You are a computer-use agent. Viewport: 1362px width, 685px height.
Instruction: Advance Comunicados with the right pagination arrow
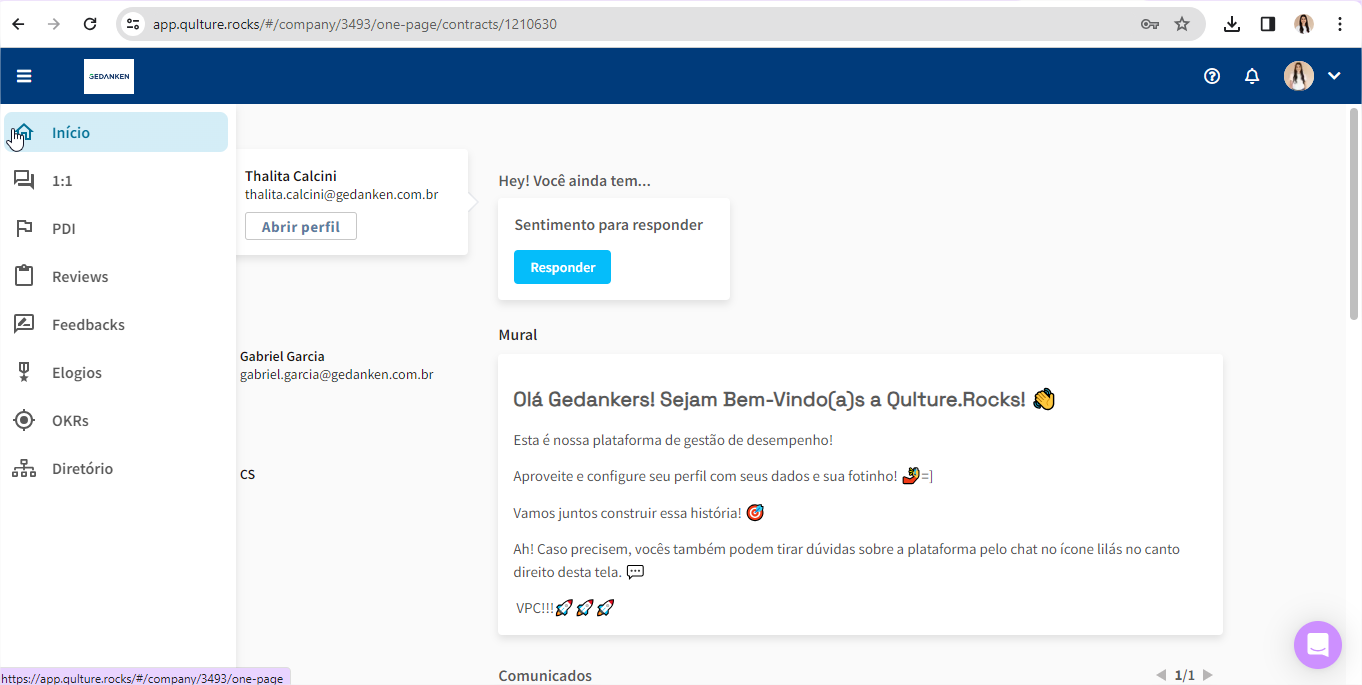(1207, 675)
